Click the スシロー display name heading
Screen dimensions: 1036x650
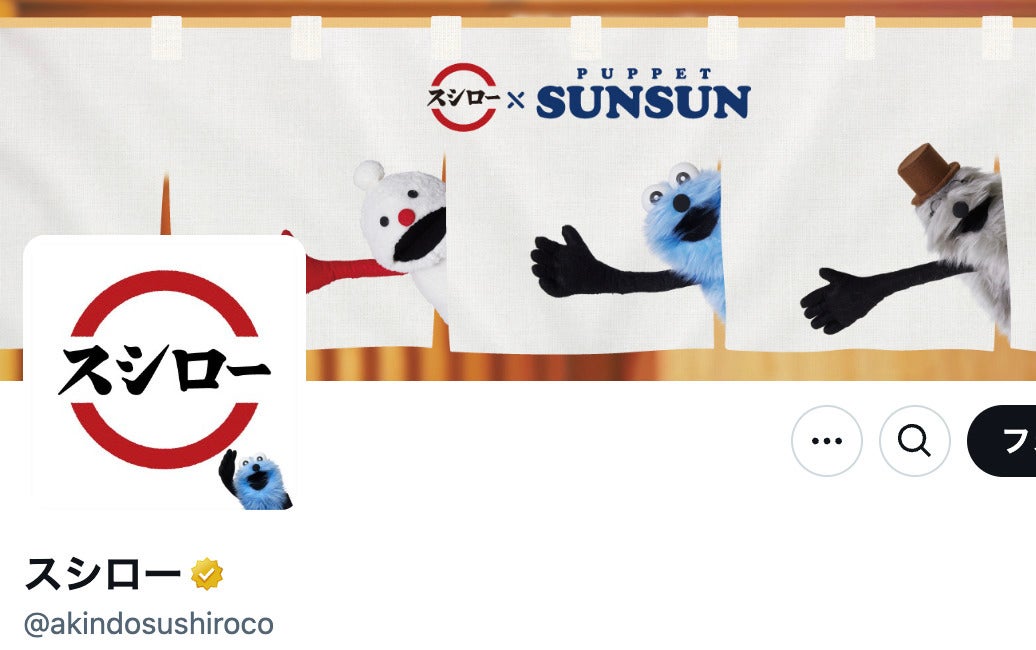tap(102, 573)
